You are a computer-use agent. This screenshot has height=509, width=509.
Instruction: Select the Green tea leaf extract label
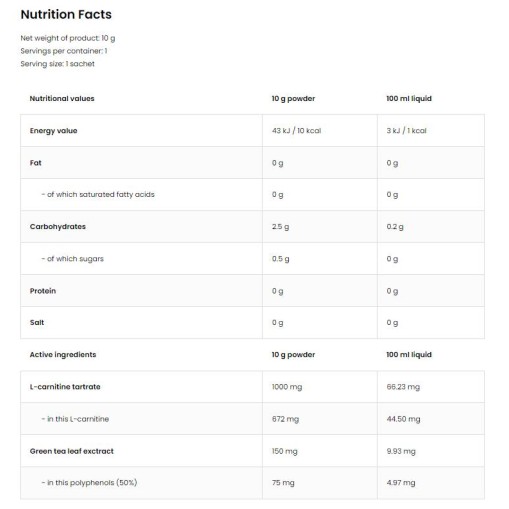[72, 451]
